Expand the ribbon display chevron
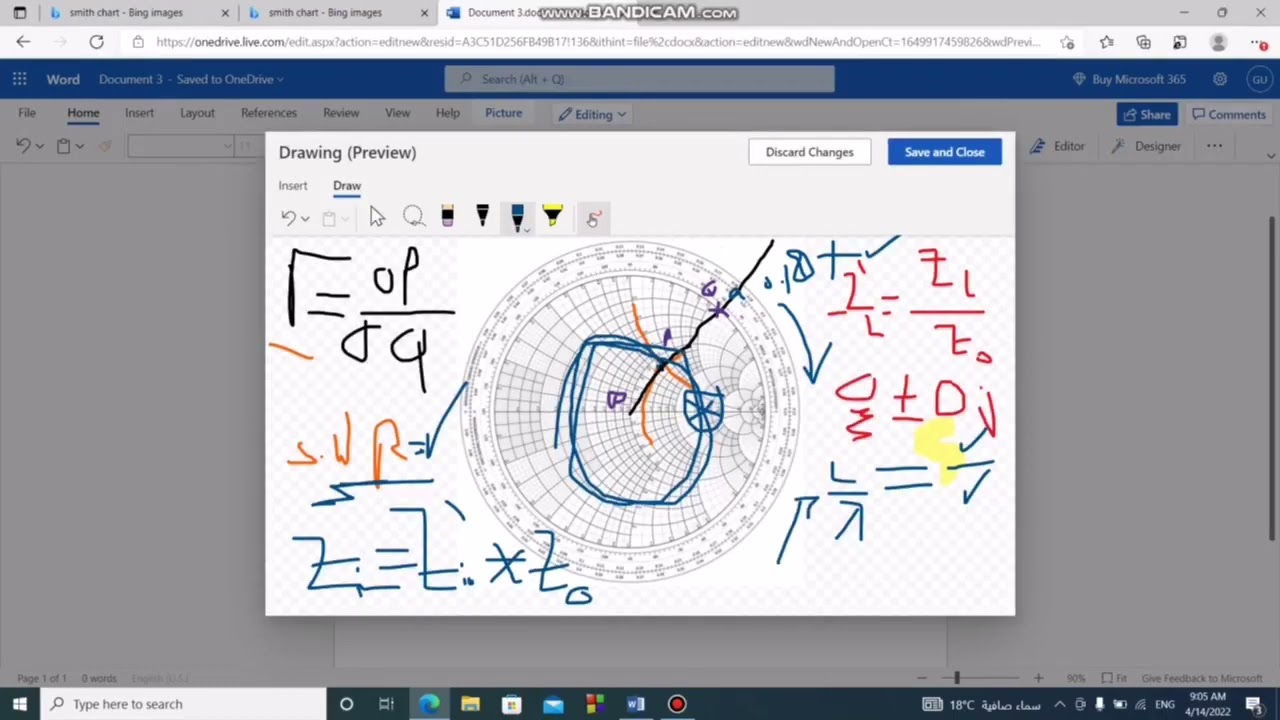Image resolution: width=1280 pixels, height=720 pixels. click(1270, 155)
